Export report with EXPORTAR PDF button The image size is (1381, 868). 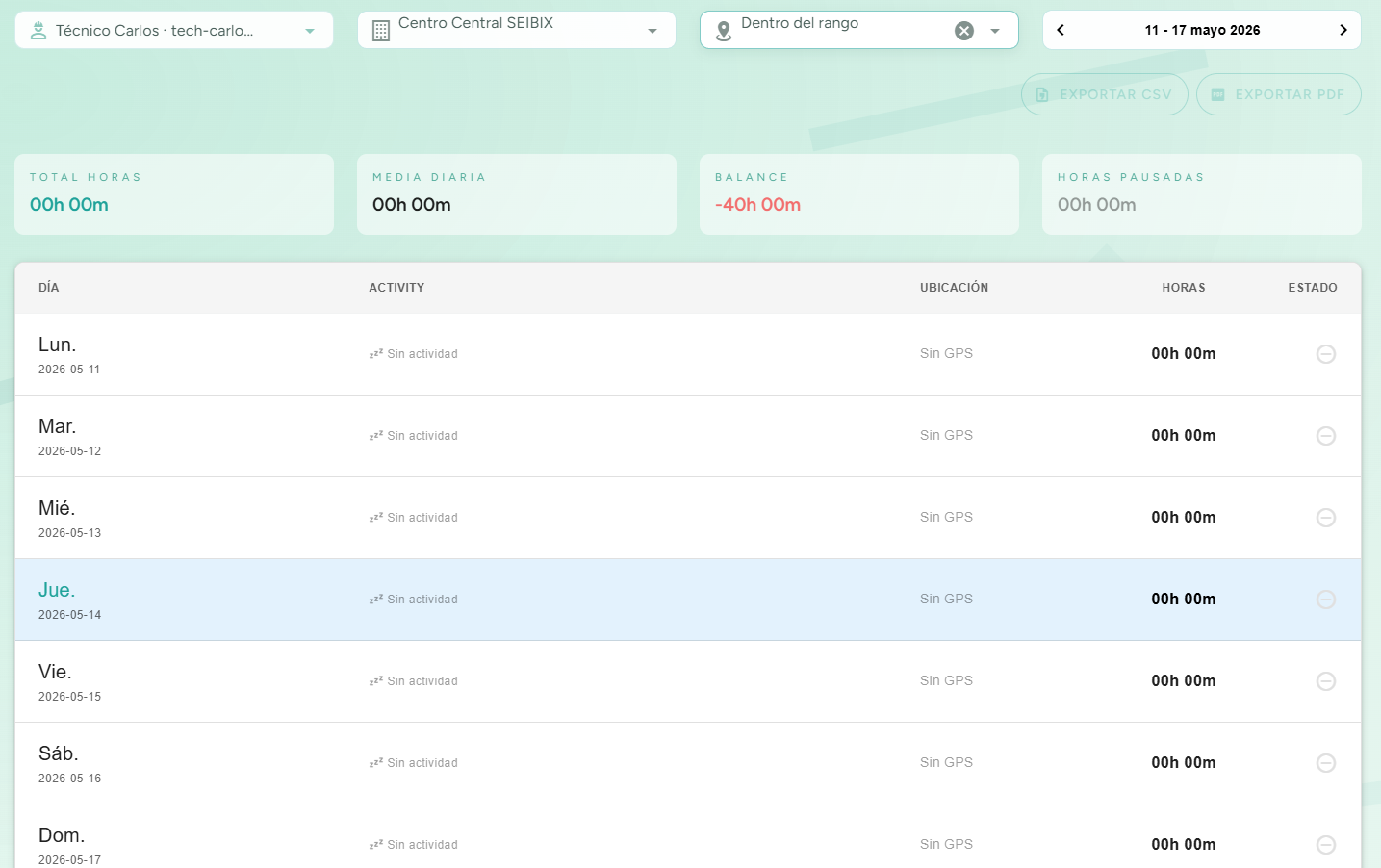[x=1278, y=94]
